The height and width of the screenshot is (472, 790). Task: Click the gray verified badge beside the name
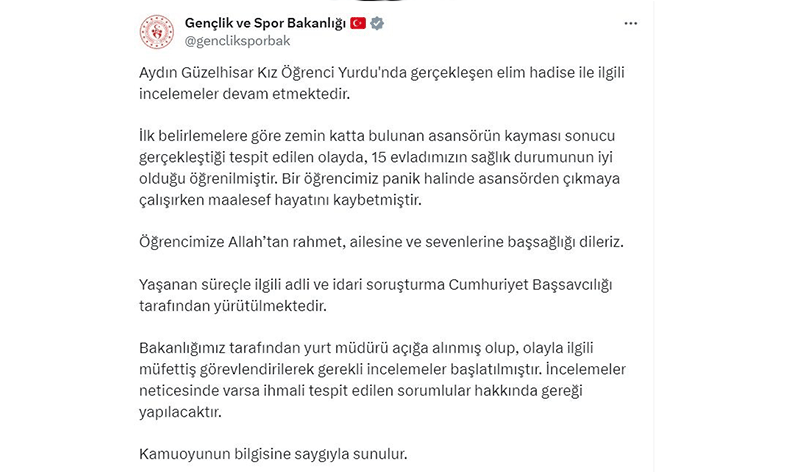point(377,23)
